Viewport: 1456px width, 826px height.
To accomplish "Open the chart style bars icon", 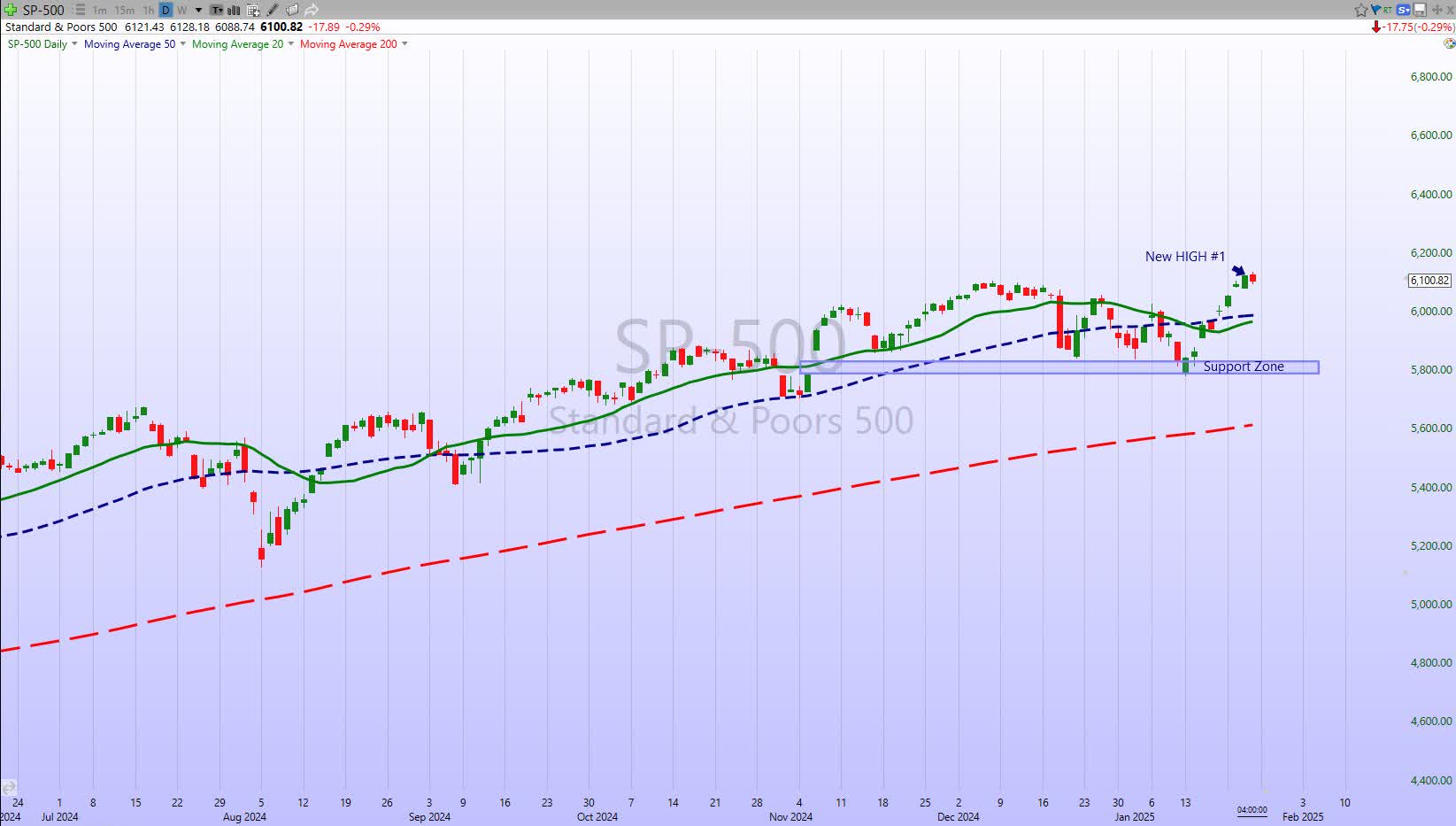I will [235, 11].
